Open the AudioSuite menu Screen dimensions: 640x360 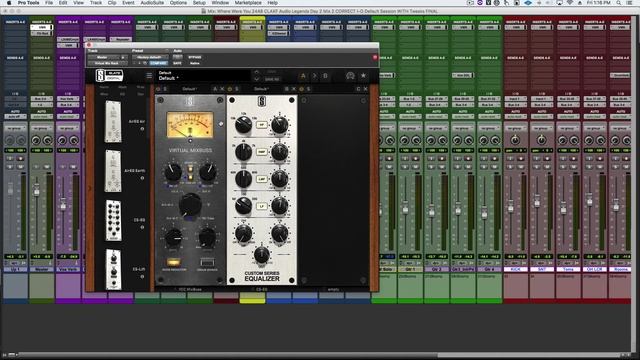(x=152, y=3)
